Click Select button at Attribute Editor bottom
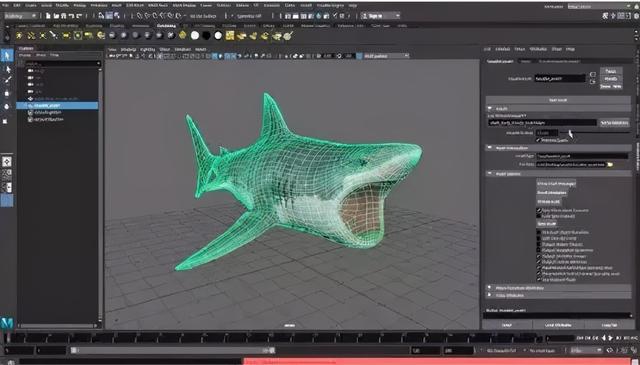 tap(507, 325)
